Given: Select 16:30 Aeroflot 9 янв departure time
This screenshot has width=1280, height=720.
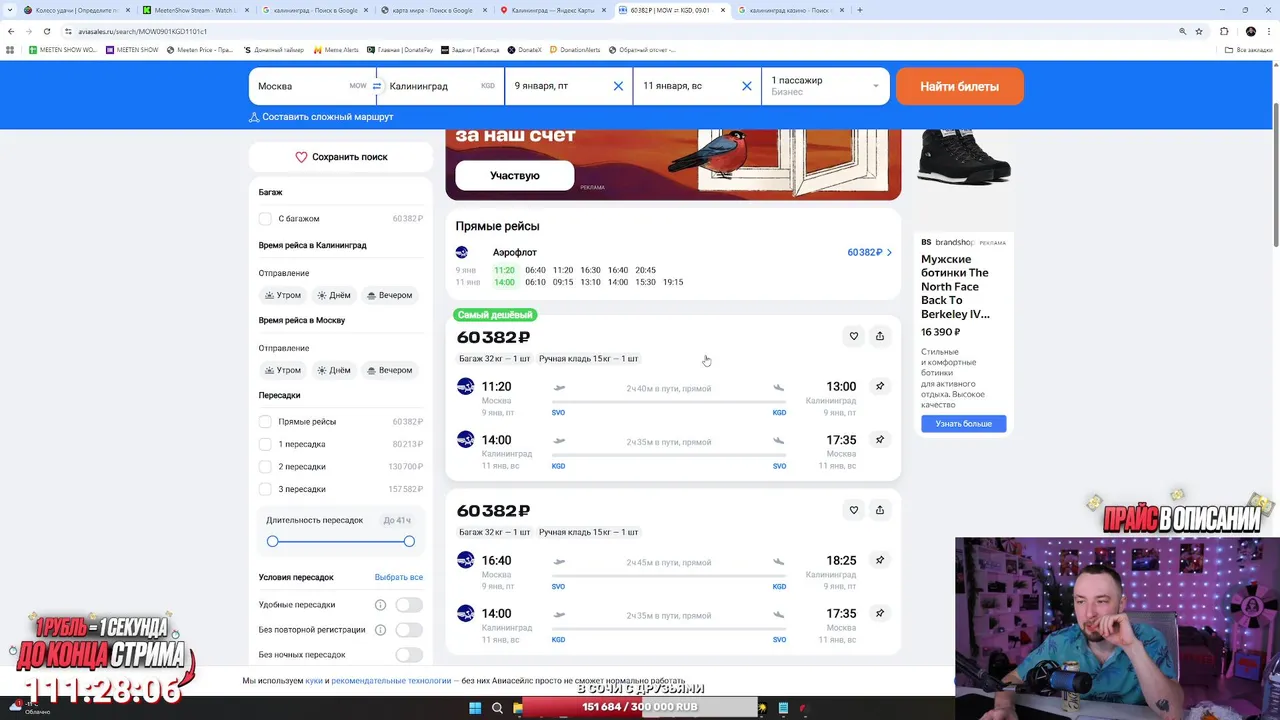Looking at the screenshot, I should [590, 270].
